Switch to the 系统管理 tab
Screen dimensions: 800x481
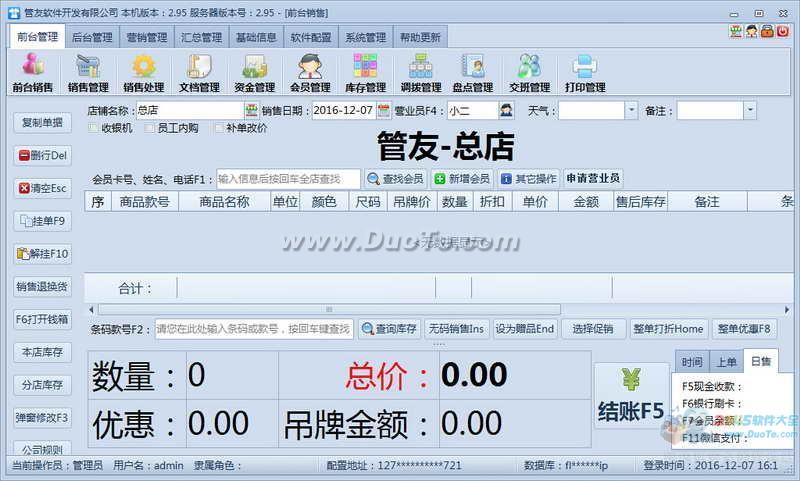point(366,37)
